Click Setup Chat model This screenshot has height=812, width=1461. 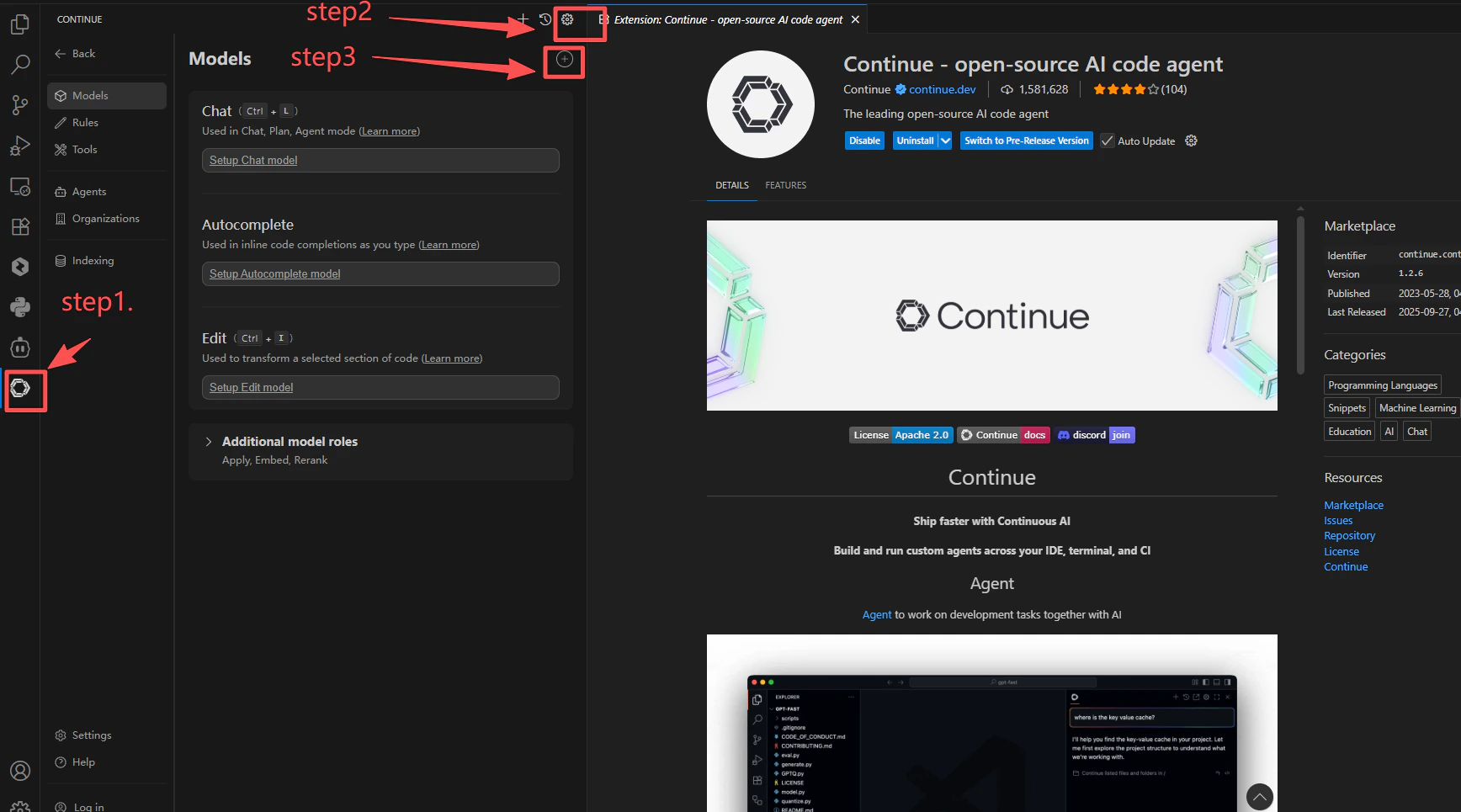pos(380,160)
